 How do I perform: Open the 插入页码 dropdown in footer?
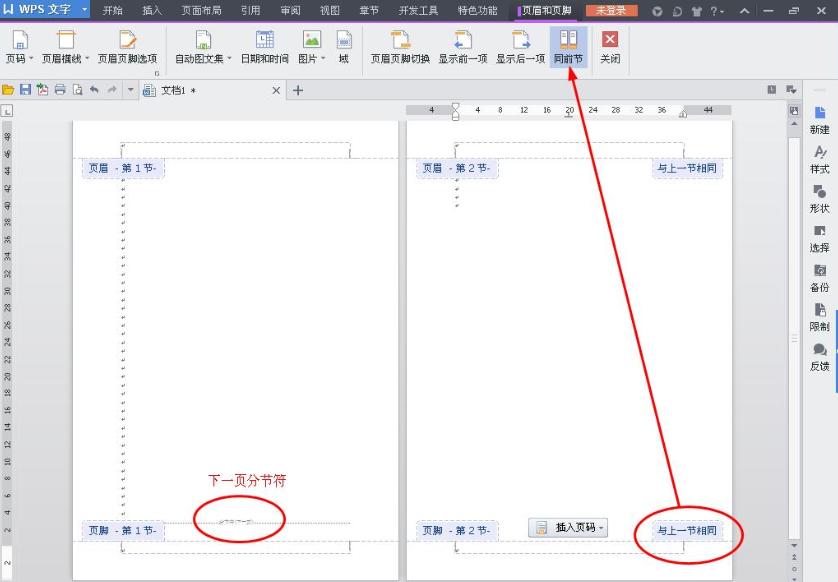568,527
